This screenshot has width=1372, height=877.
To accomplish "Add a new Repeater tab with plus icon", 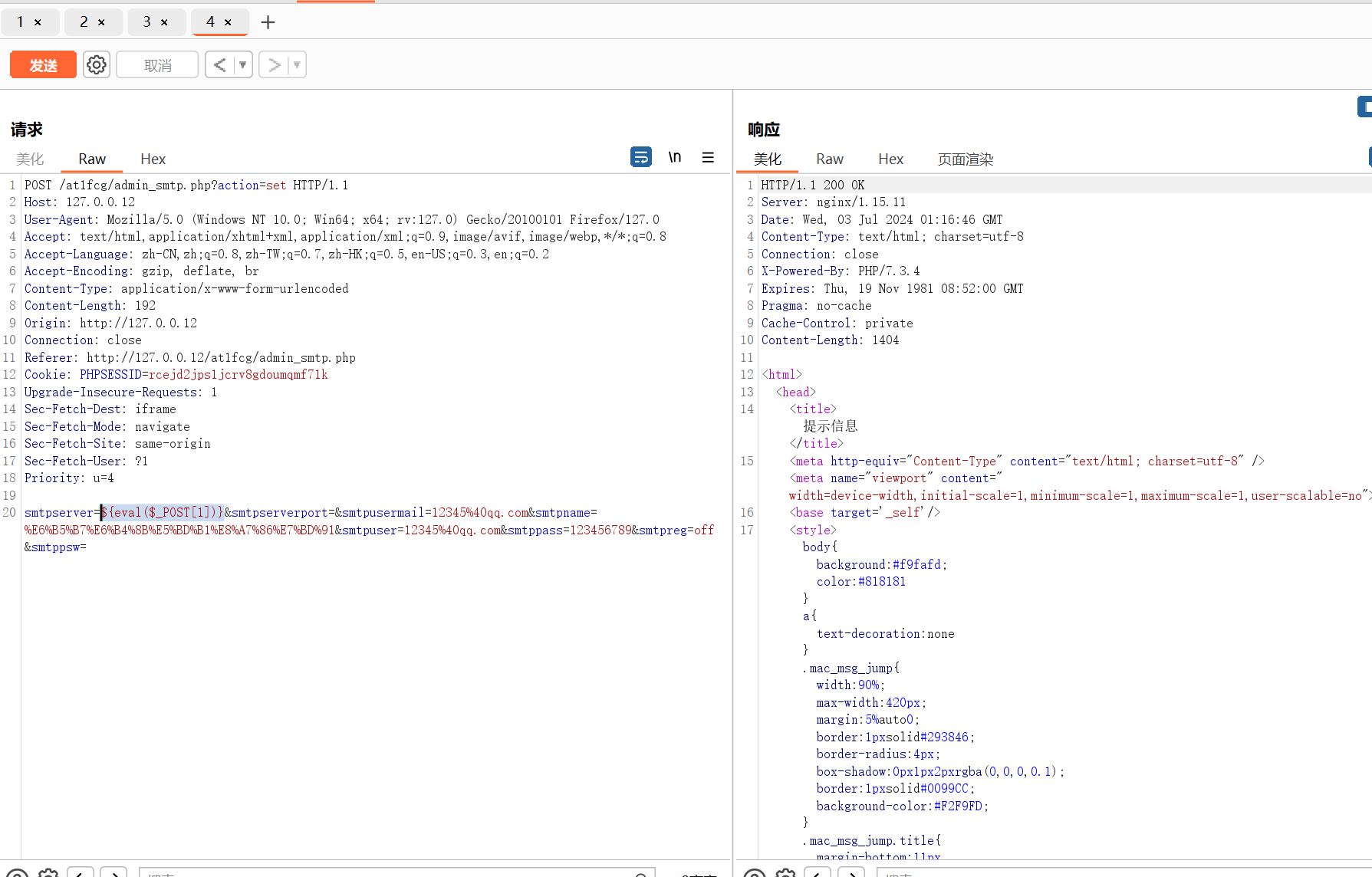I will (x=268, y=22).
